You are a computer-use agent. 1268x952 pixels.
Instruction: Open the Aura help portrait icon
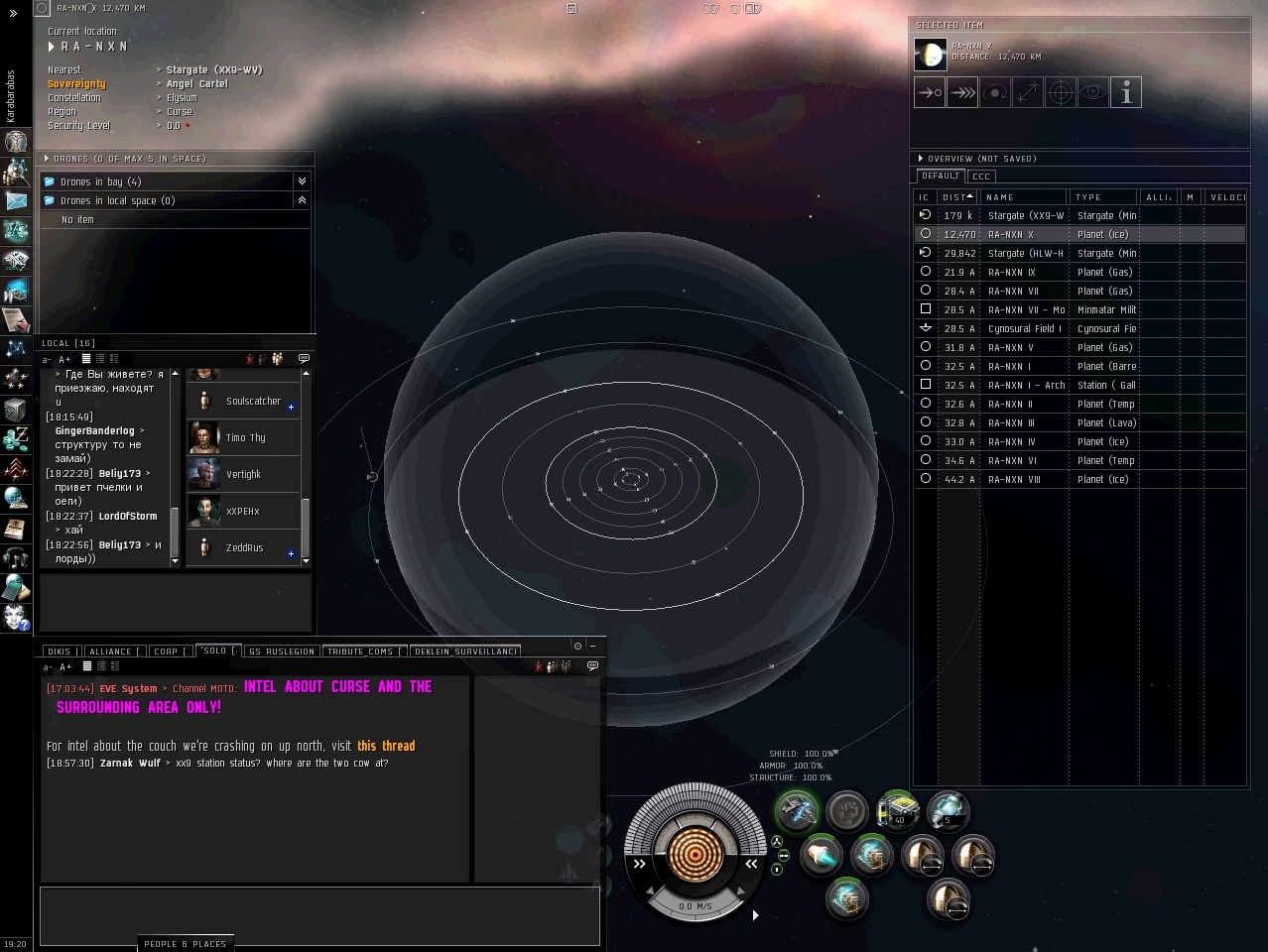[x=15, y=617]
